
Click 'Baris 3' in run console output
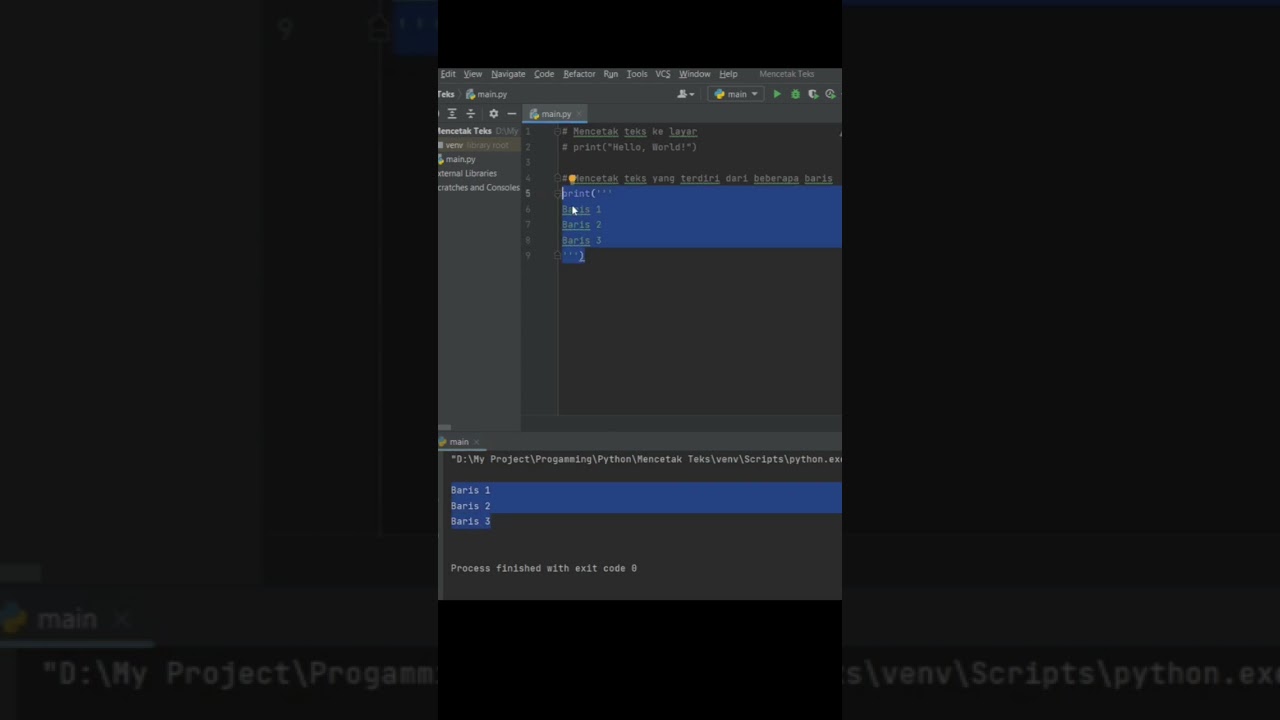coord(470,522)
